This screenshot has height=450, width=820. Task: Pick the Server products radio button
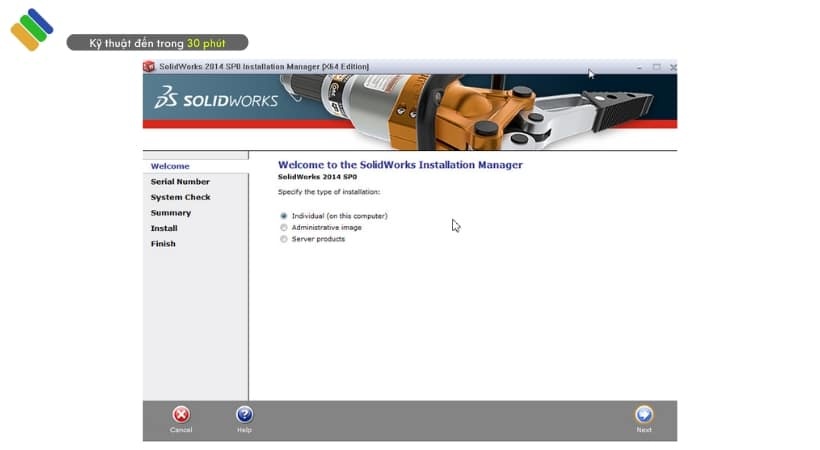pyautogui.click(x=283, y=239)
